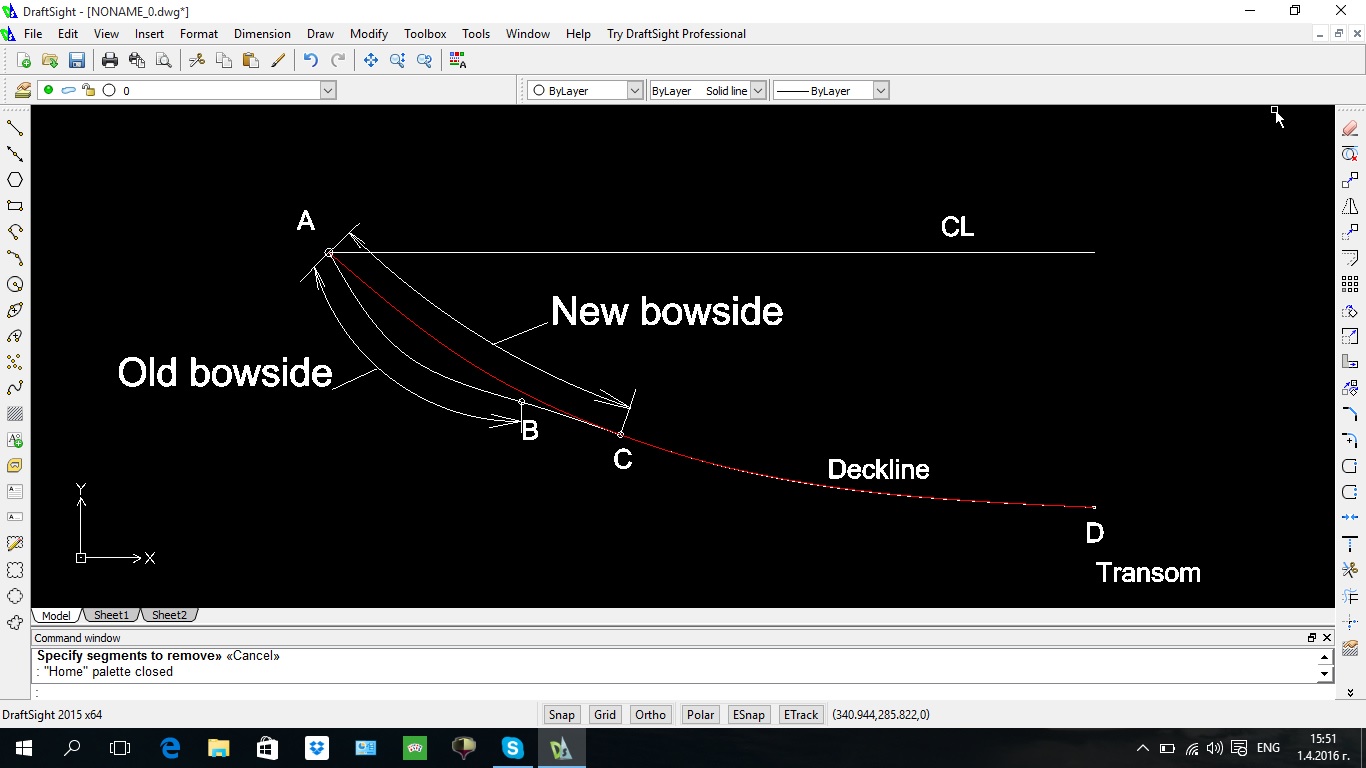The image size is (1366, 768).
Task: Open the Dimension menu
Action: click(262, 34)
